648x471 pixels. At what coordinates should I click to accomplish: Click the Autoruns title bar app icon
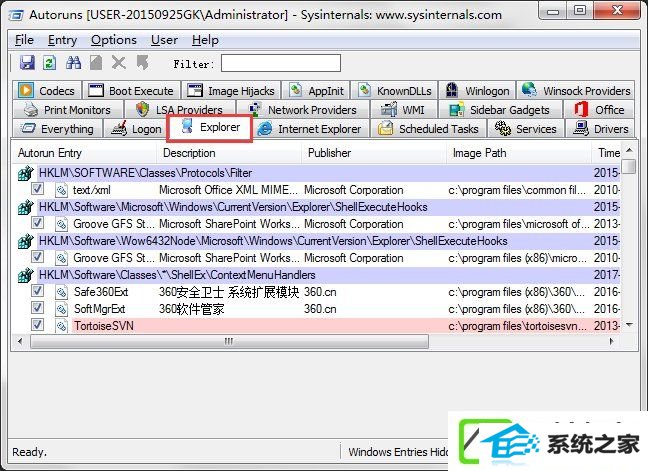tap(16, 15)
